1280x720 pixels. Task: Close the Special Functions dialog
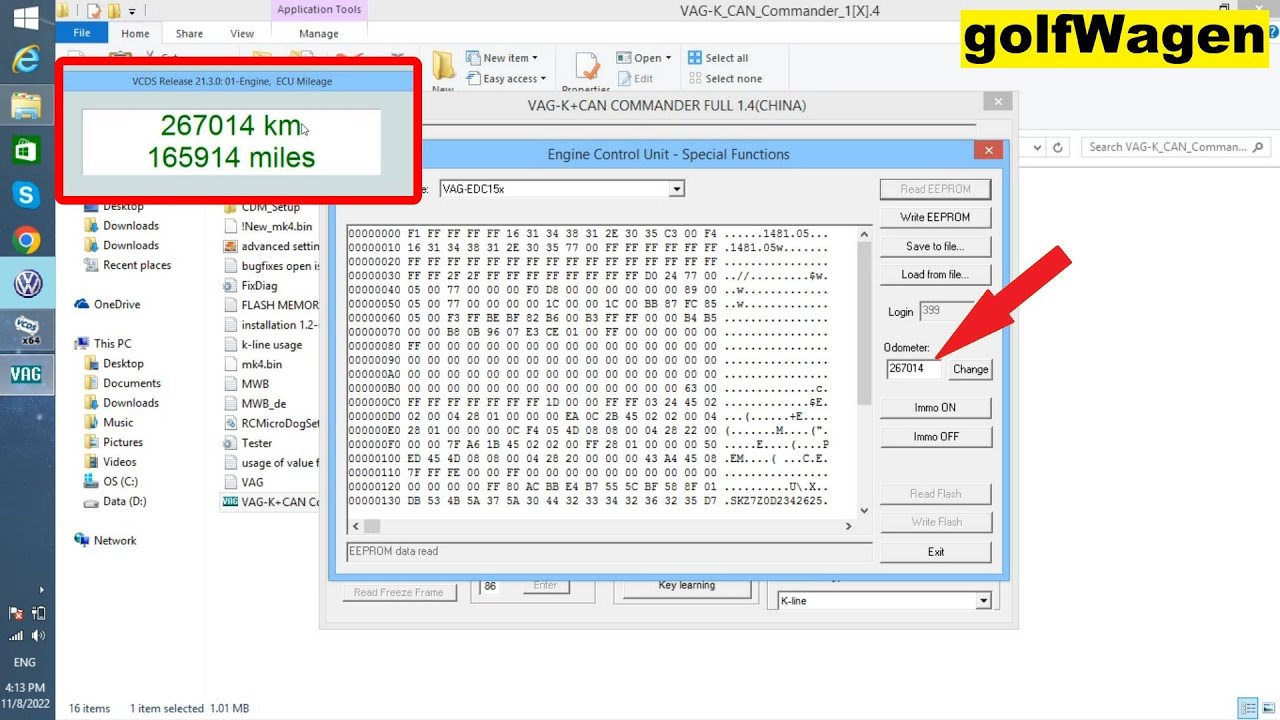(x=988, y=150)
